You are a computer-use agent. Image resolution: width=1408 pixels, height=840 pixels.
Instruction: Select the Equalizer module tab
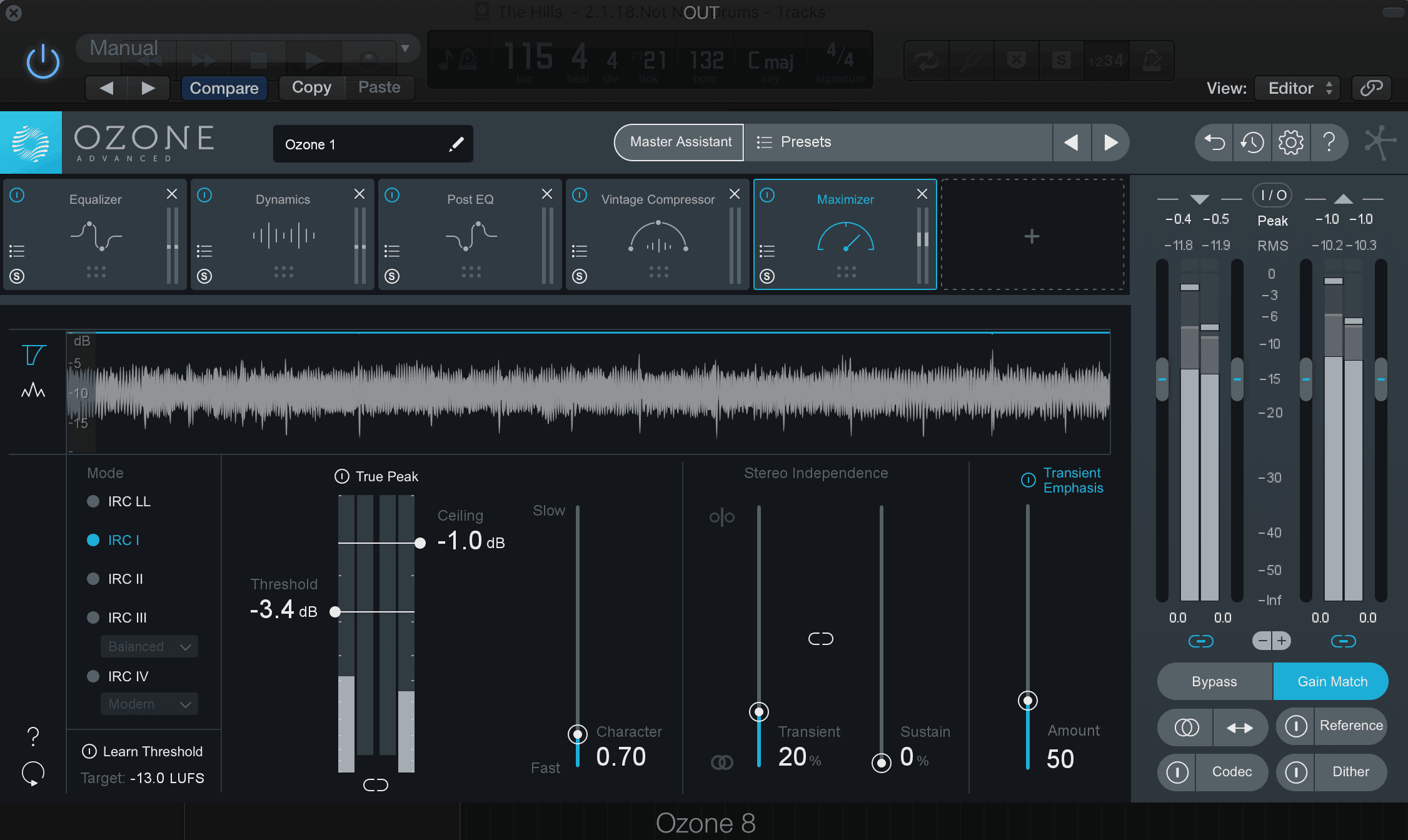96,234
